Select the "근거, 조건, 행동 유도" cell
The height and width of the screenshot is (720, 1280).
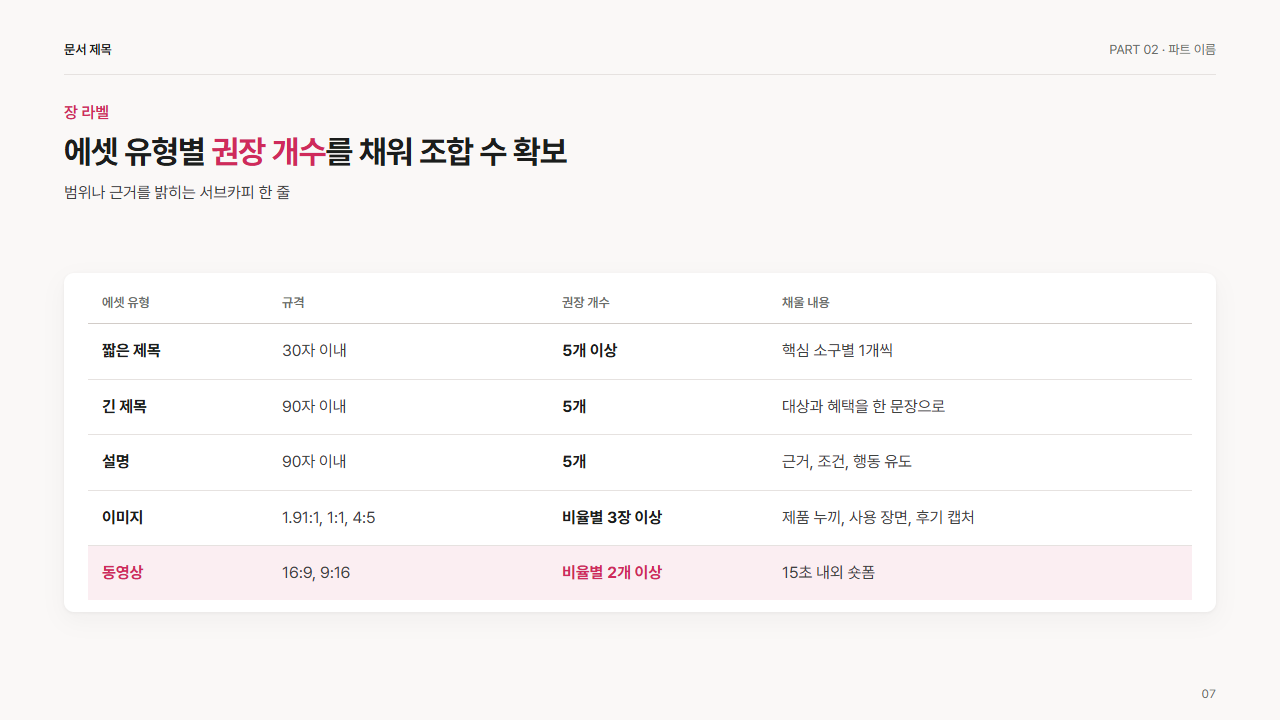847,462
